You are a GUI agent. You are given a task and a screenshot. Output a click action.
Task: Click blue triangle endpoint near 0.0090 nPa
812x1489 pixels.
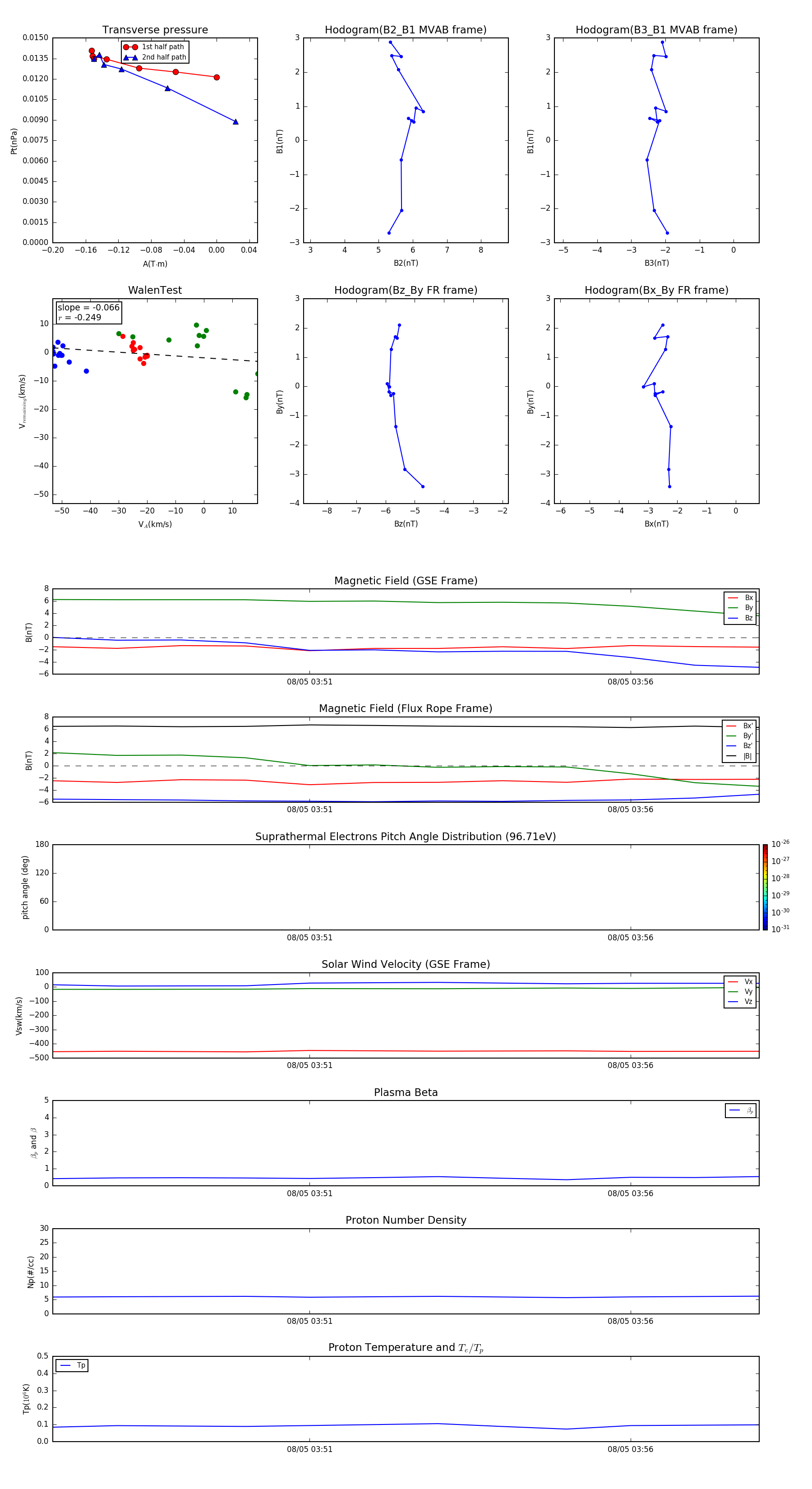pos(235,122)
